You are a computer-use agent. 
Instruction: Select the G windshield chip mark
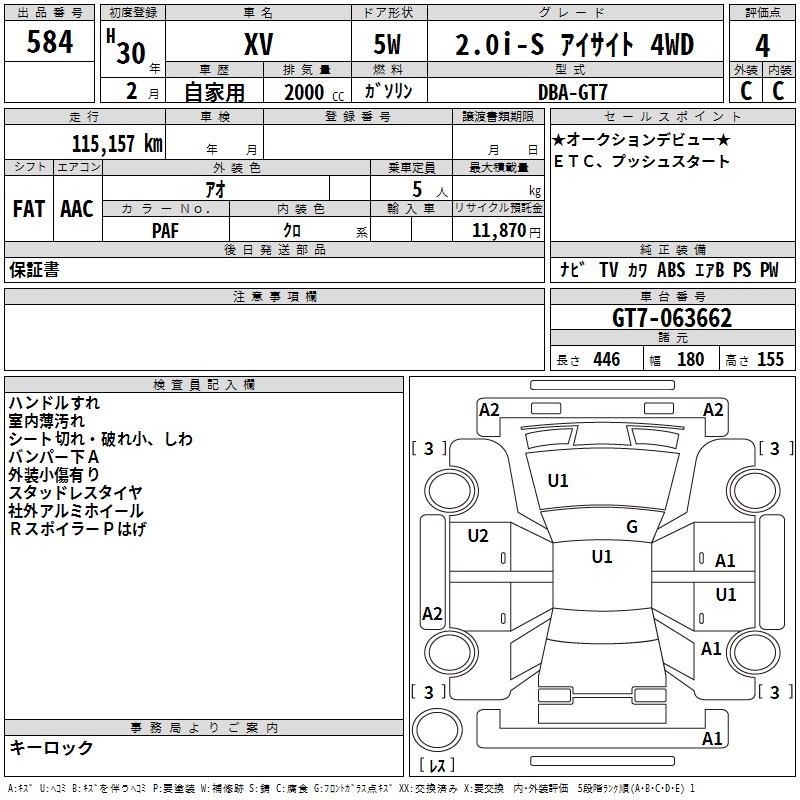tap(632, 527)
